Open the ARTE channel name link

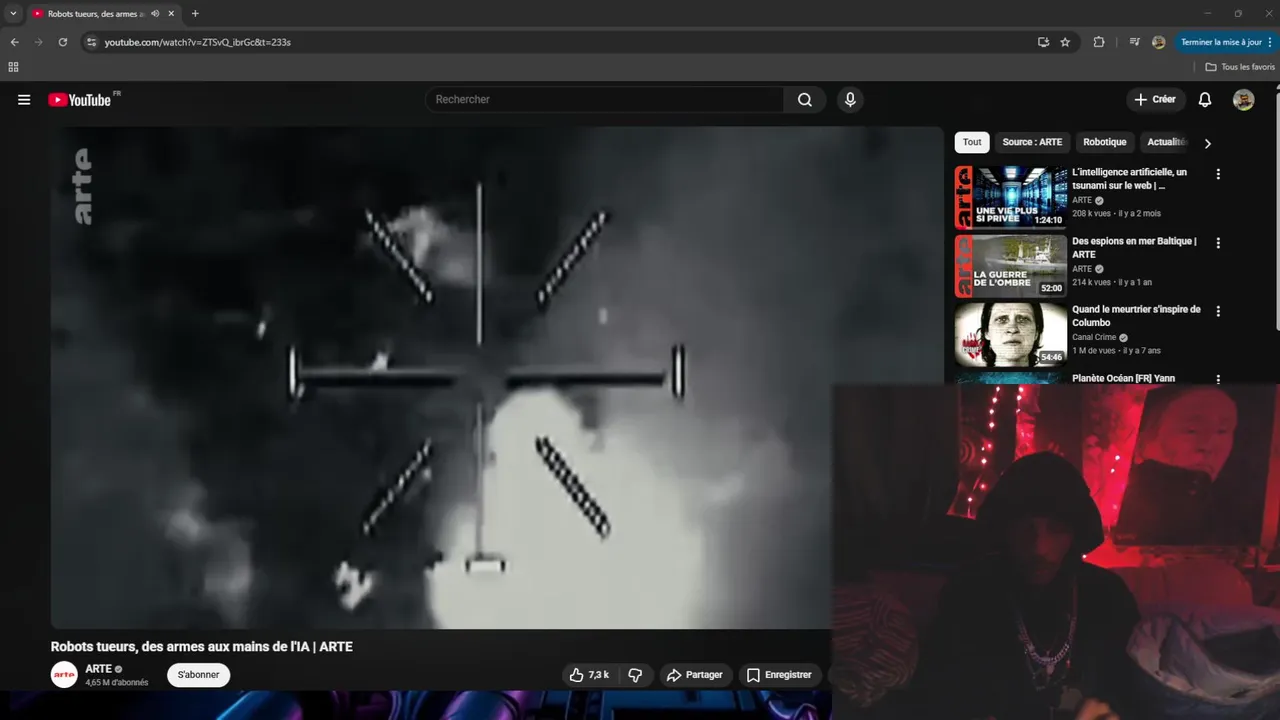tap(98, 669)
